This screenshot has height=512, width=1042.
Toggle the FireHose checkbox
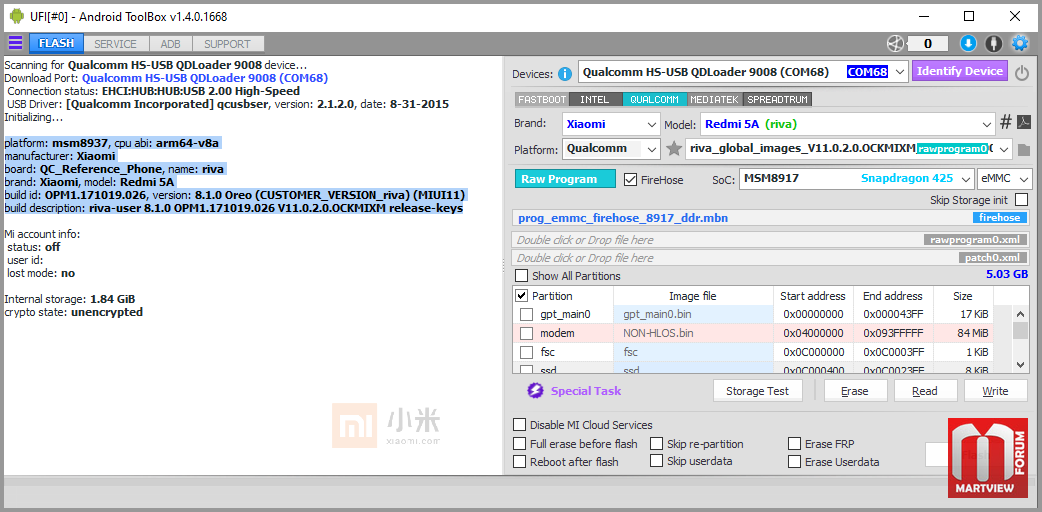click(x=629, y=180)
